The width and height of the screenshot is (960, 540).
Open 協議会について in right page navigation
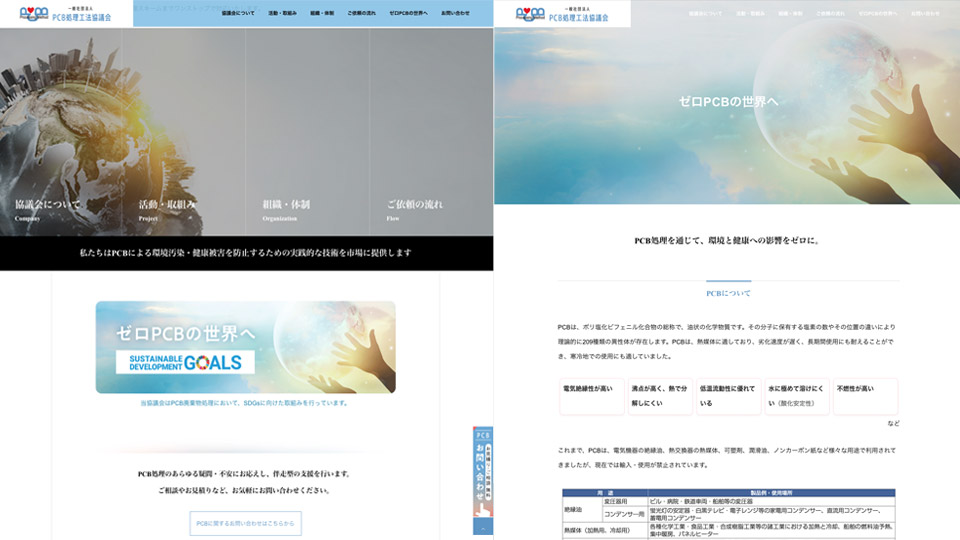pyautogui.click(x=704, y=14)
